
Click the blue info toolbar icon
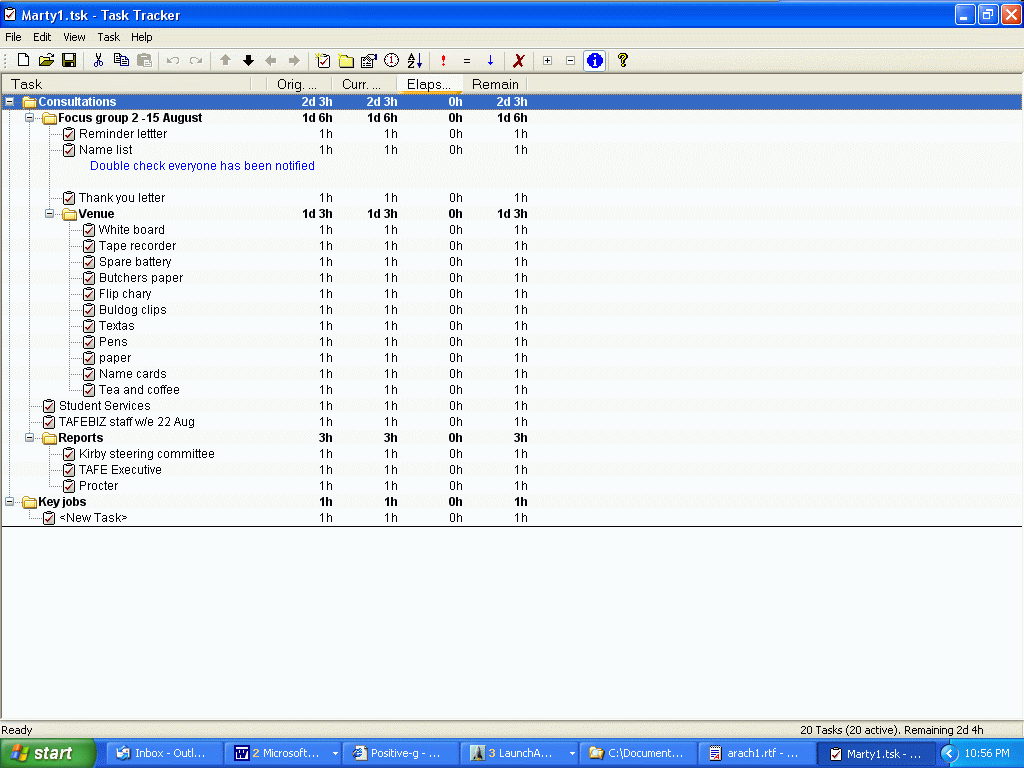point(594,61)
